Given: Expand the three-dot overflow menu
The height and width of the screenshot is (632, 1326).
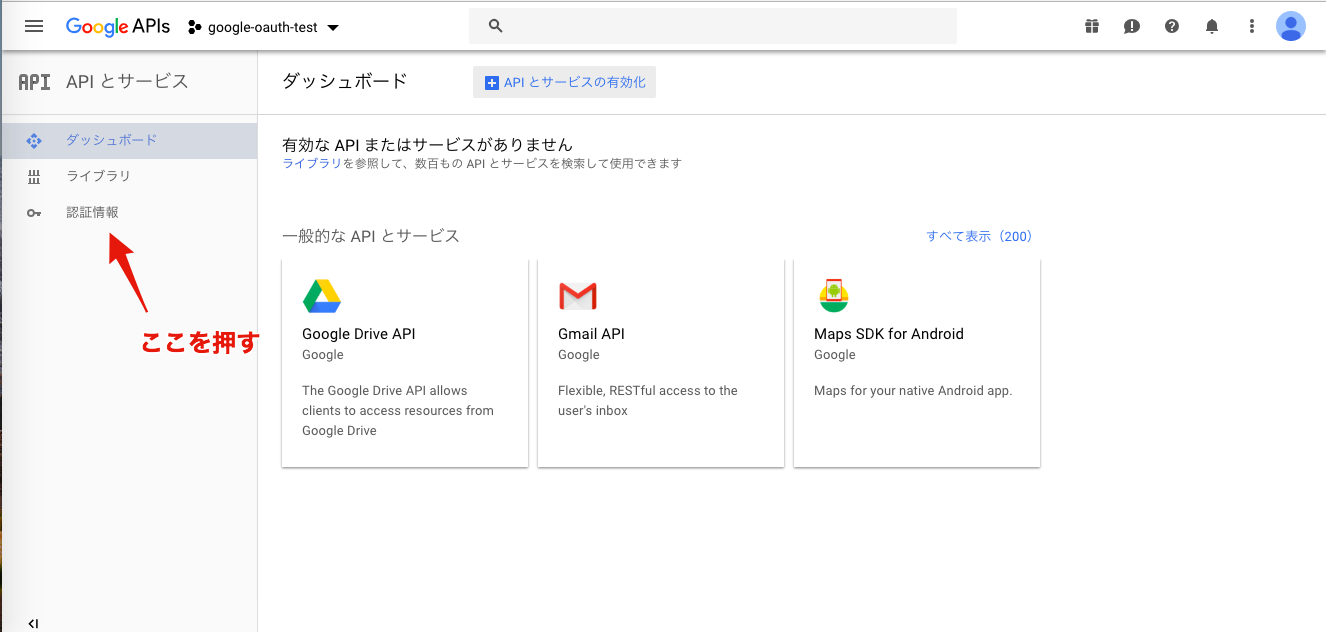Looking at the screenshot, I should click(x=1251, y=26).
